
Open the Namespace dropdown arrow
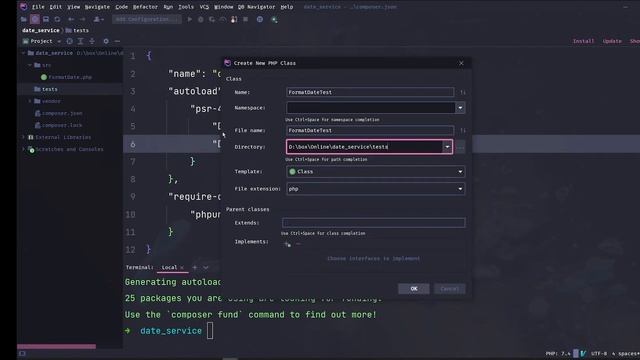(x=460, y=108)
